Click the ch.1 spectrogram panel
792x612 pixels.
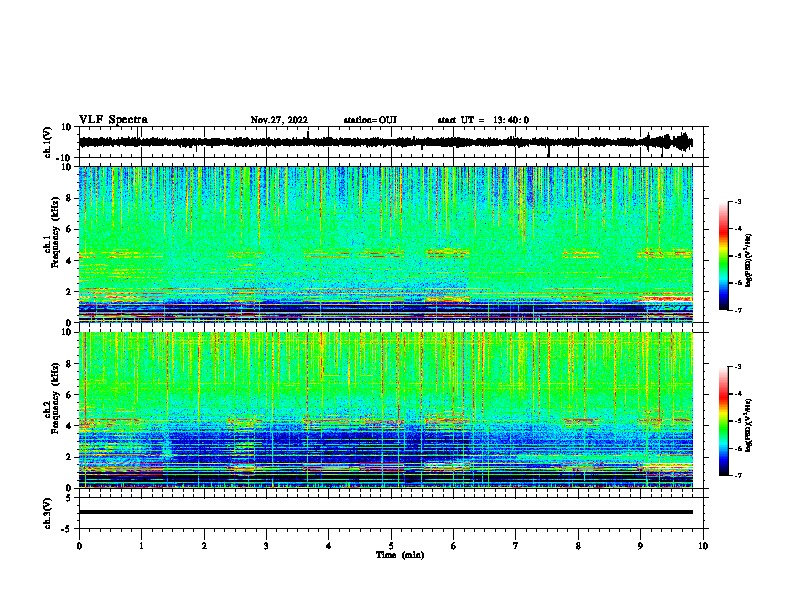pos(386,244)
